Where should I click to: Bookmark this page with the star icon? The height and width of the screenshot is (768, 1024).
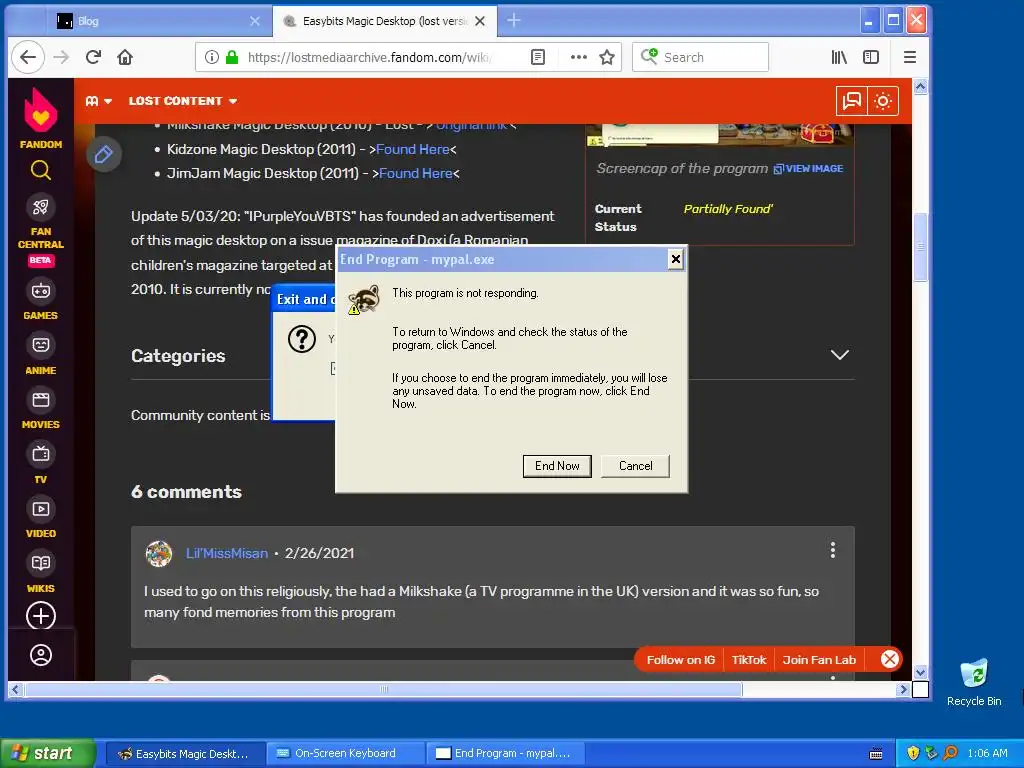coord(607,57)
